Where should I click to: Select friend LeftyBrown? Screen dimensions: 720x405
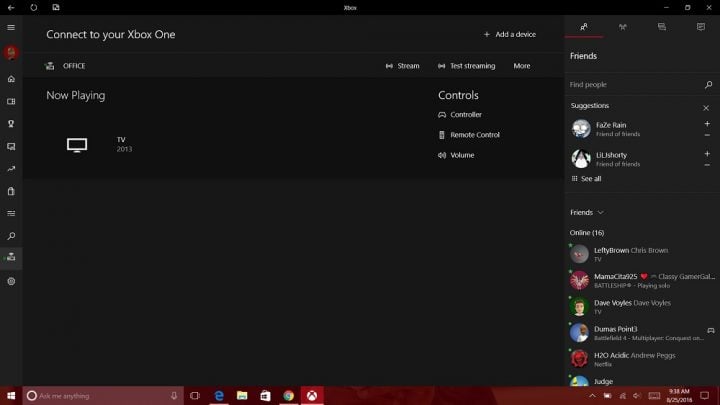[642, 254]
